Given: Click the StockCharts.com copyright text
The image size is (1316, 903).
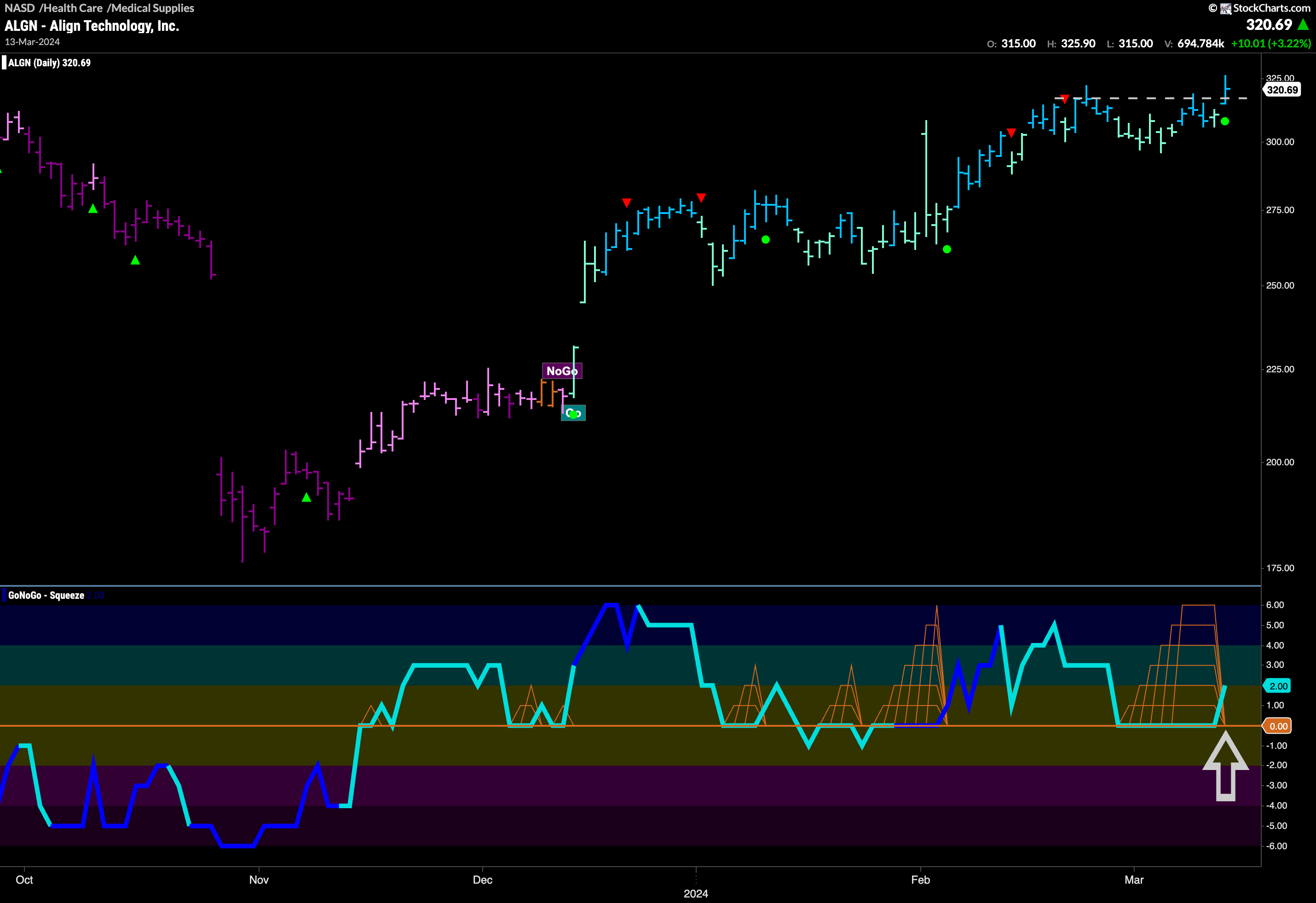Looking at the screenshot, I should coord(1271,8).
